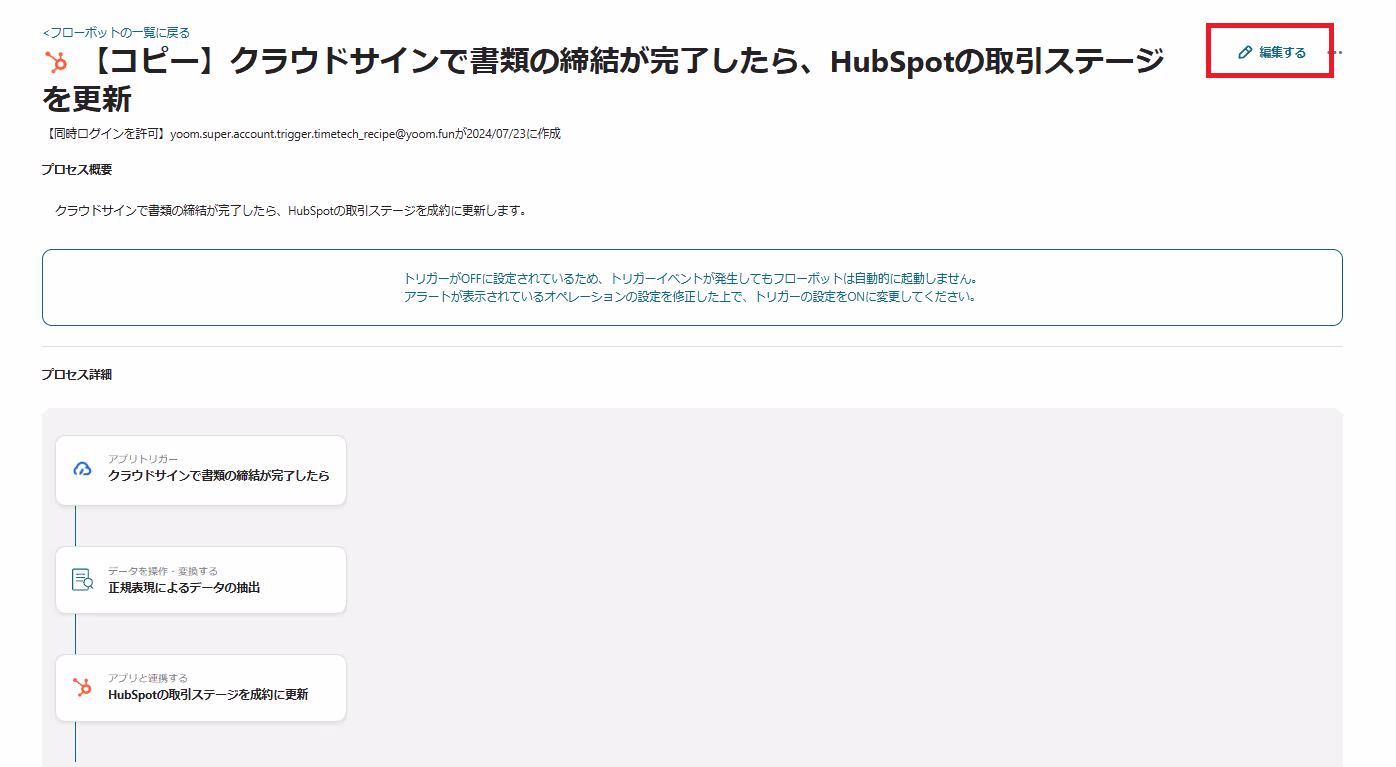Click the プロセス詳細 heading

(x=77, y=375)
